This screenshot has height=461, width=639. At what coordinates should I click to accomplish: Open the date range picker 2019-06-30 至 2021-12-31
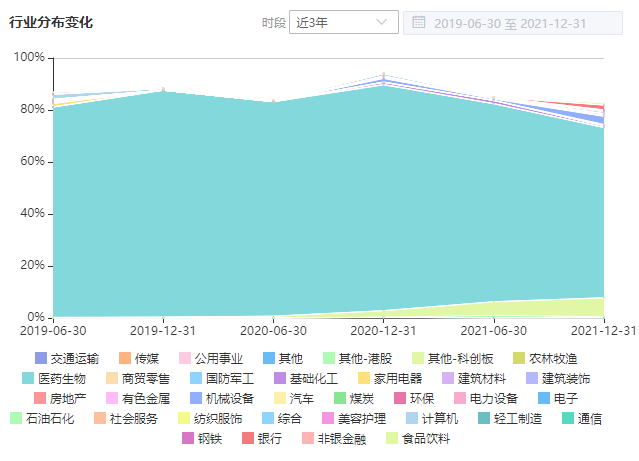pyautogui.click(x=510, y=22)
